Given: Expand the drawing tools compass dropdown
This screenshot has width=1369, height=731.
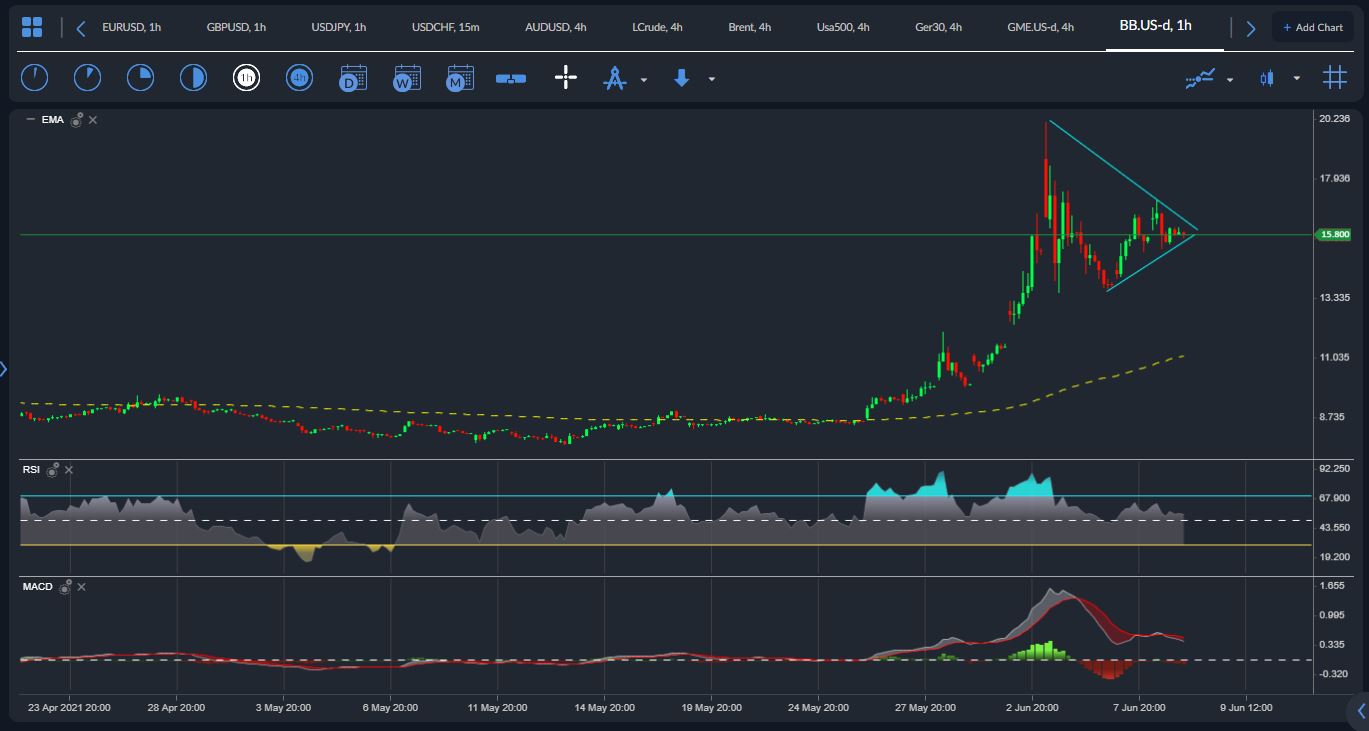Looking at the screenshot, I should (x=643, y=79).
